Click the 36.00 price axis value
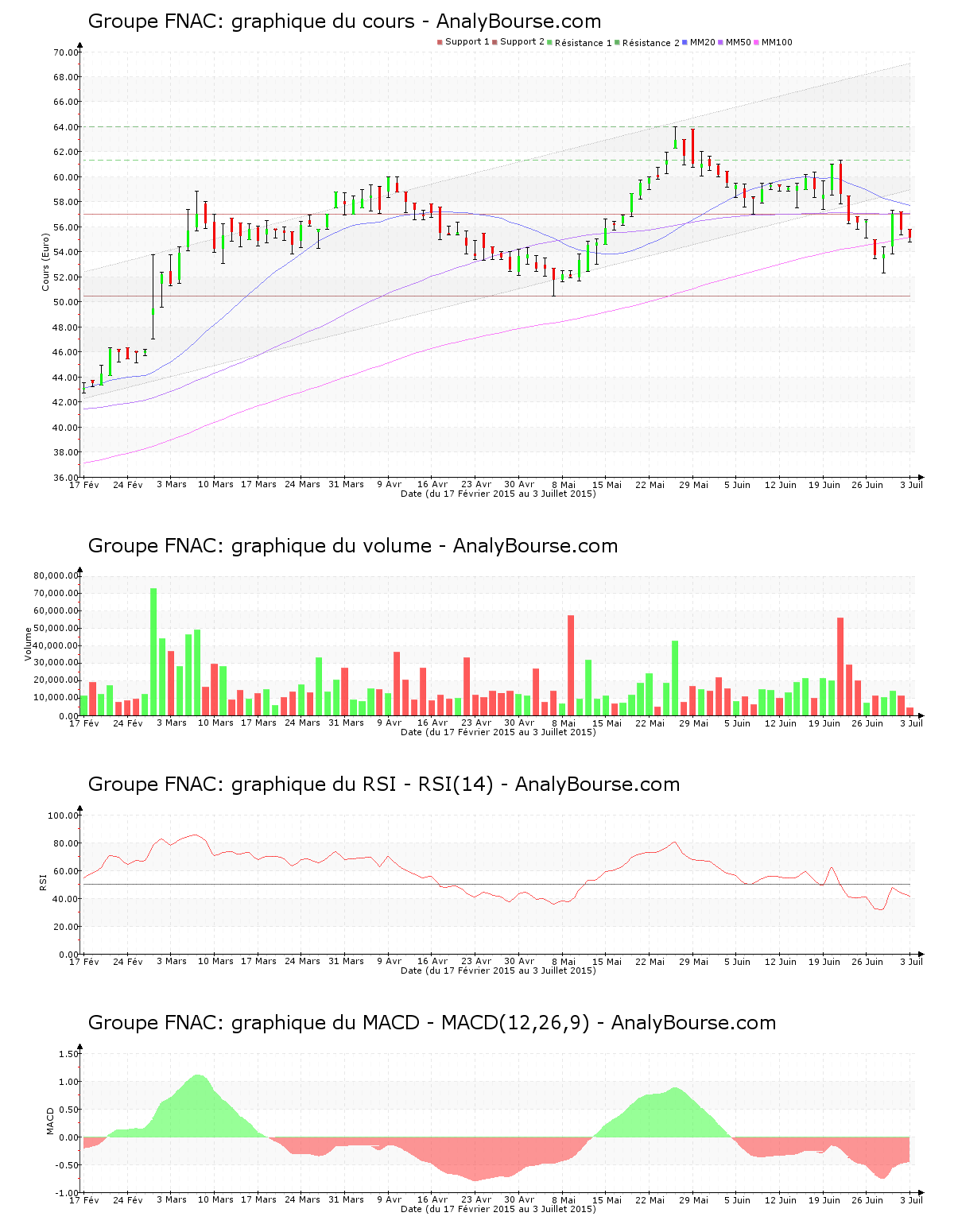Viewport: 954px width, 1232px height. click(65, 478)
